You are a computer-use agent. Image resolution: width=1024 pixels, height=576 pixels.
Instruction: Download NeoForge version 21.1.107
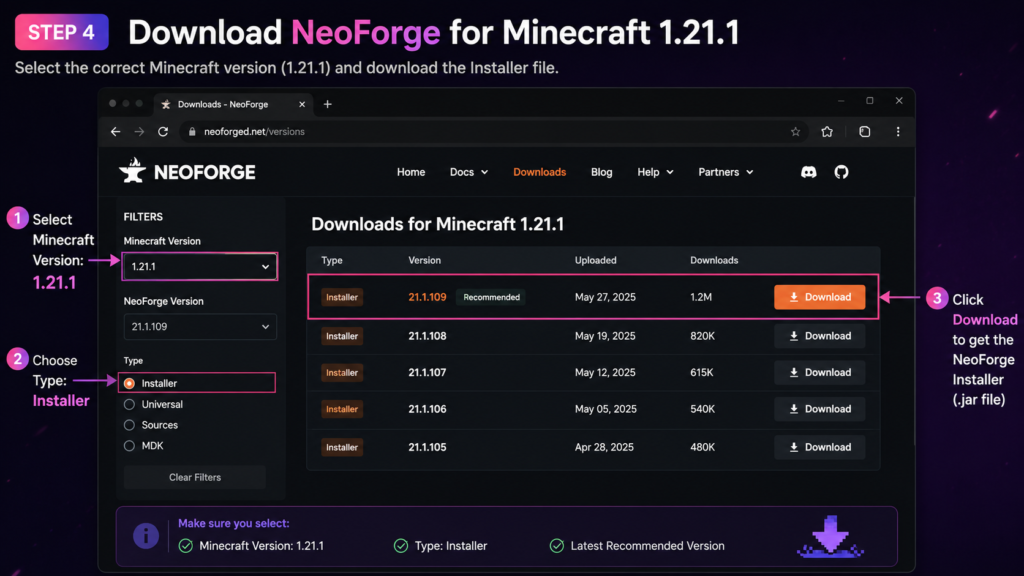click(x=820, y=373)
